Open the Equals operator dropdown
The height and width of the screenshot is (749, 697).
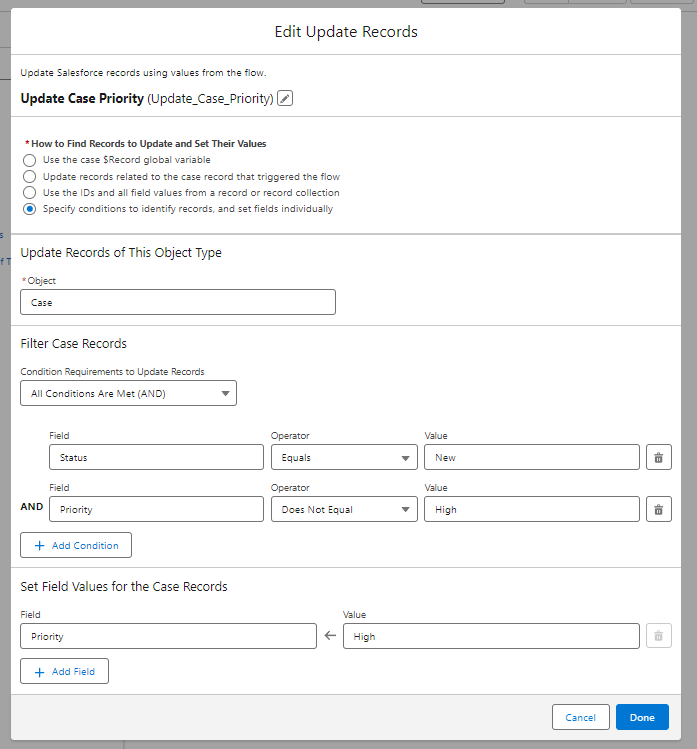[343, 457]
